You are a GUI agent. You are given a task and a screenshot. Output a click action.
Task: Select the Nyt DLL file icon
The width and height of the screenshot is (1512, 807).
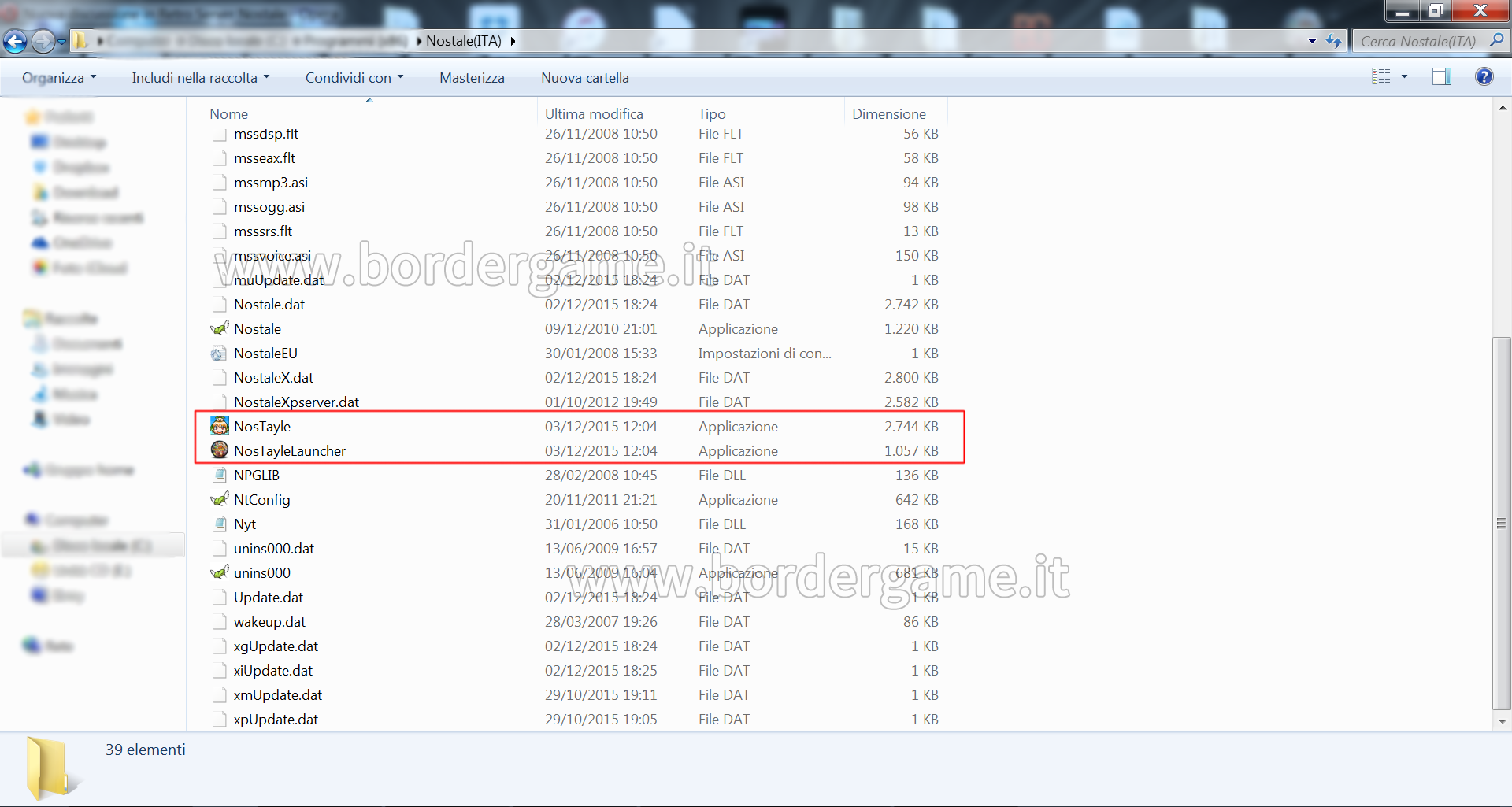[220, 524]
